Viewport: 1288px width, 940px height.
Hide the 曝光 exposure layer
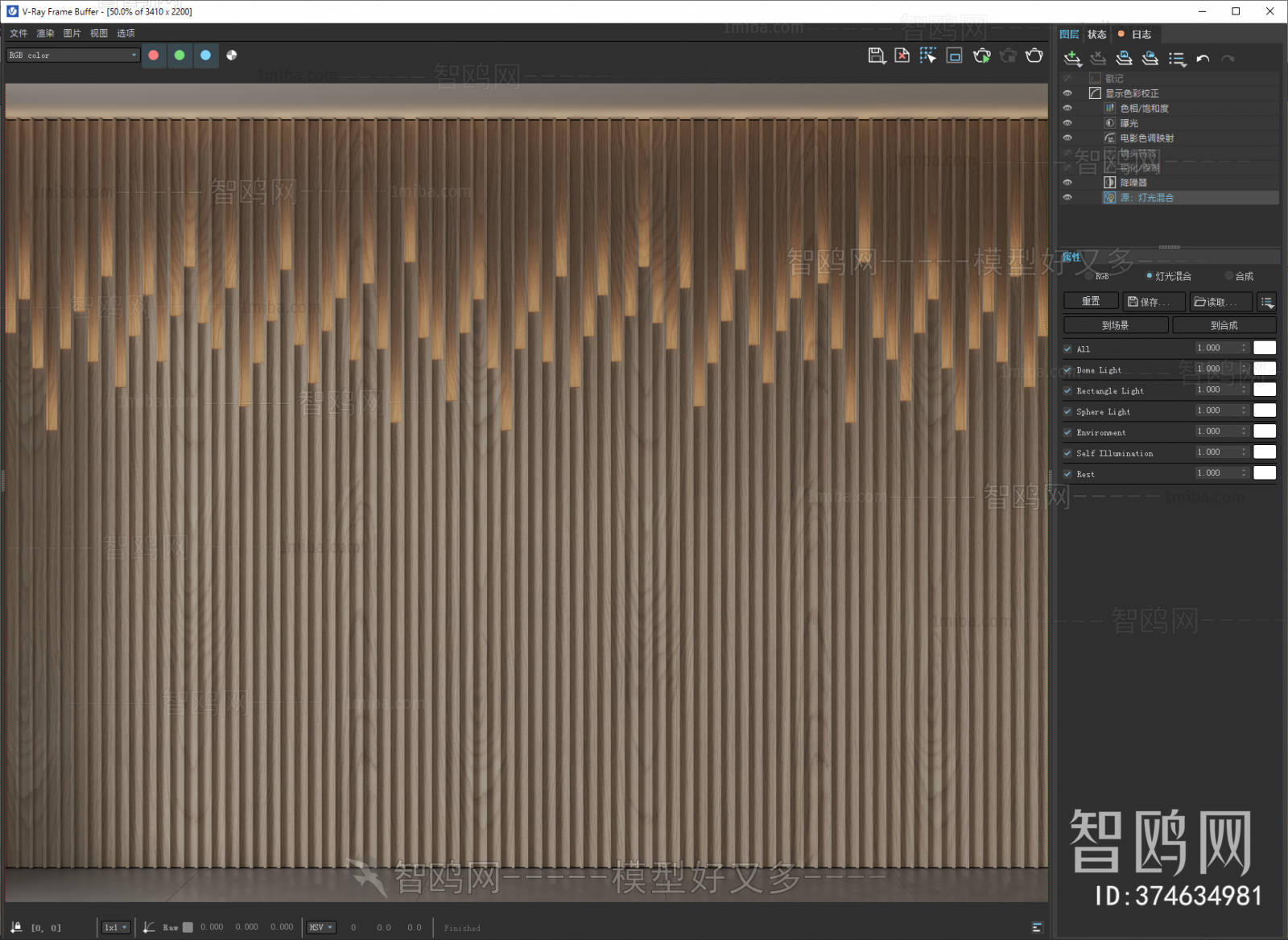coord(1067,123)
